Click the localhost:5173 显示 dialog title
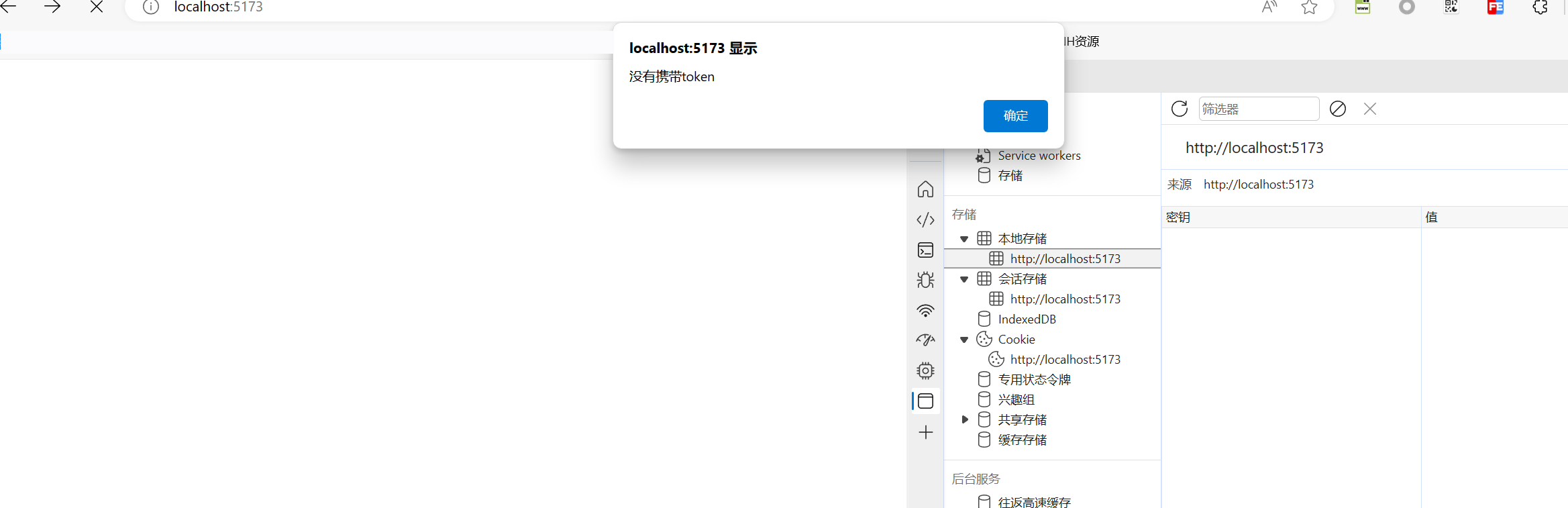Screen dimensions: 1568x508 pos(693,48)
